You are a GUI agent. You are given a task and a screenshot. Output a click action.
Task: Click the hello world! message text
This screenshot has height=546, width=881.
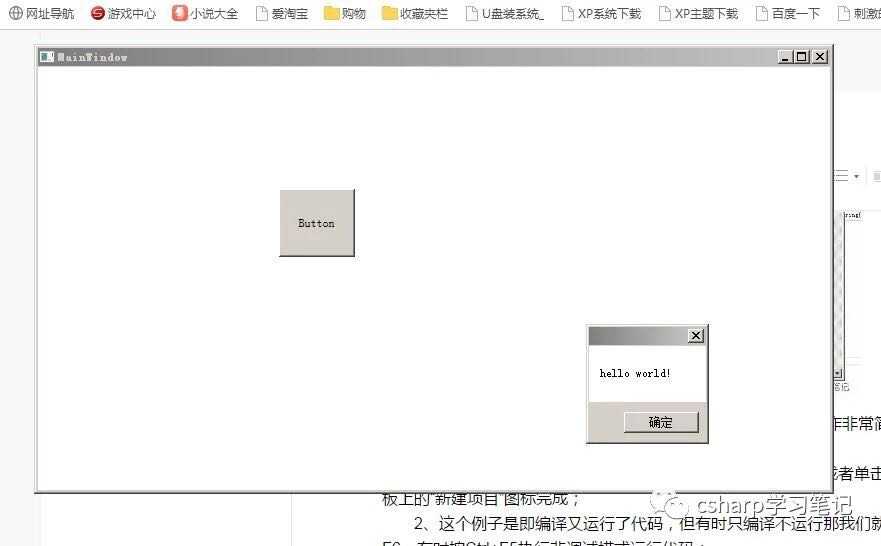[635, 374]
